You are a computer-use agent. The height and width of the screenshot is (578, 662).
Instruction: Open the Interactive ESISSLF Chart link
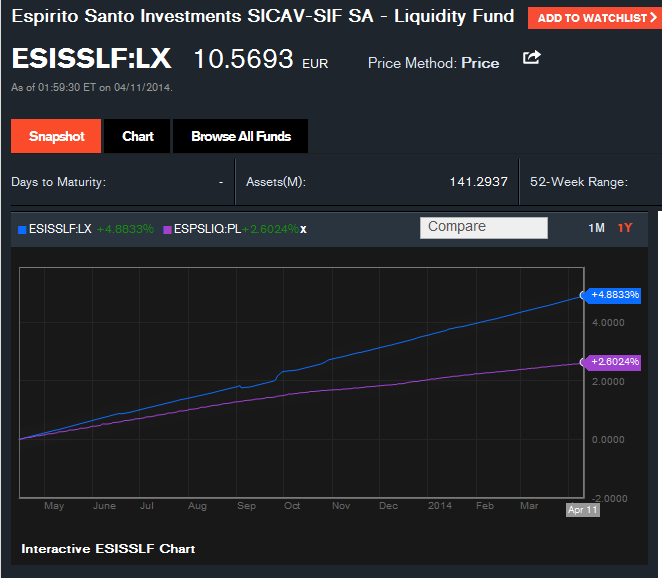click(108, 548)
